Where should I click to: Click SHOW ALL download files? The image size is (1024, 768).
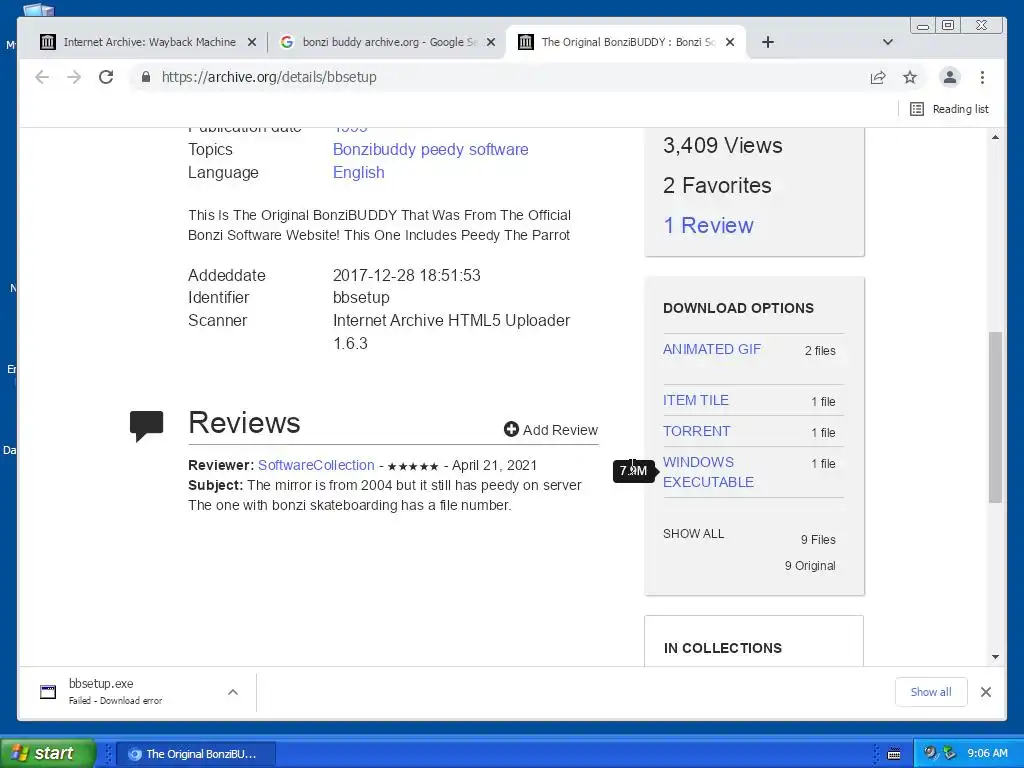coord(694,534)
